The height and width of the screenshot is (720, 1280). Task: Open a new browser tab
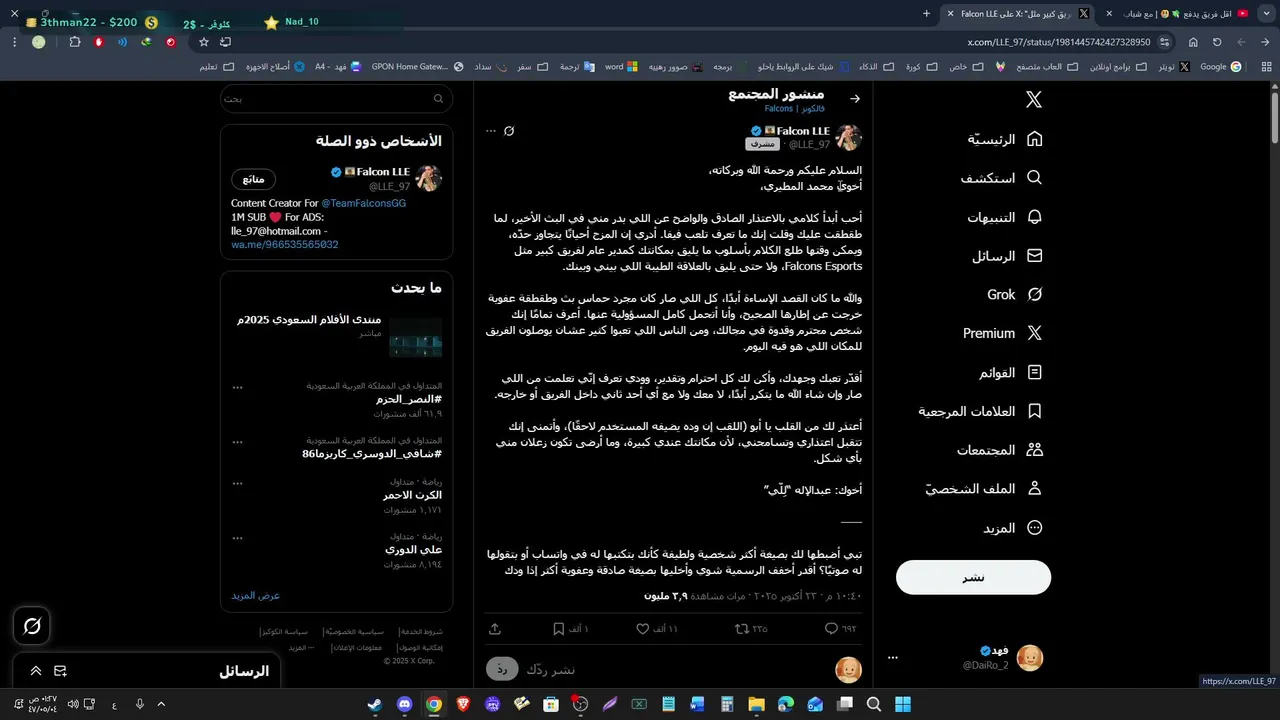[926, 14]
